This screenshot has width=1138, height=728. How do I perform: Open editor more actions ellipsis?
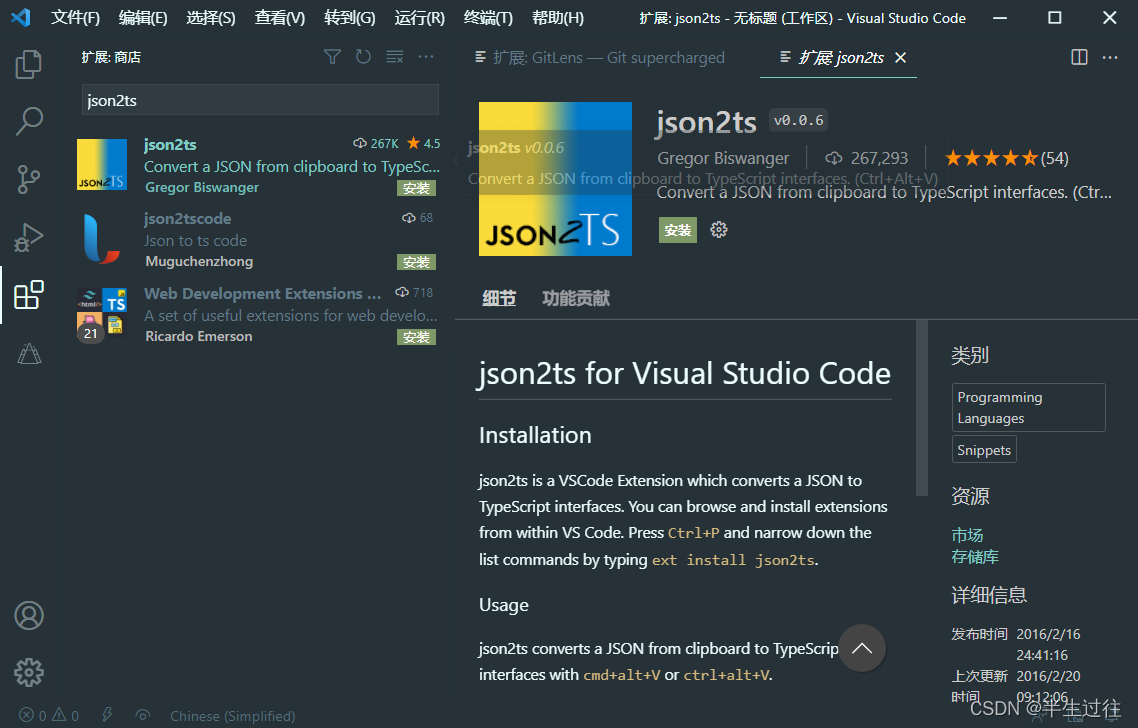[1110, 57]
